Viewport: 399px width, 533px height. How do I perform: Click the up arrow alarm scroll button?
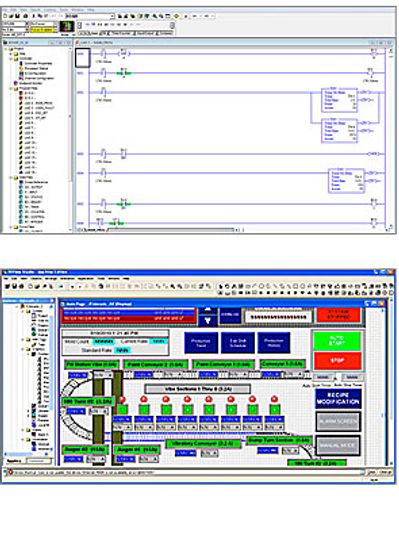click(208, 310)
